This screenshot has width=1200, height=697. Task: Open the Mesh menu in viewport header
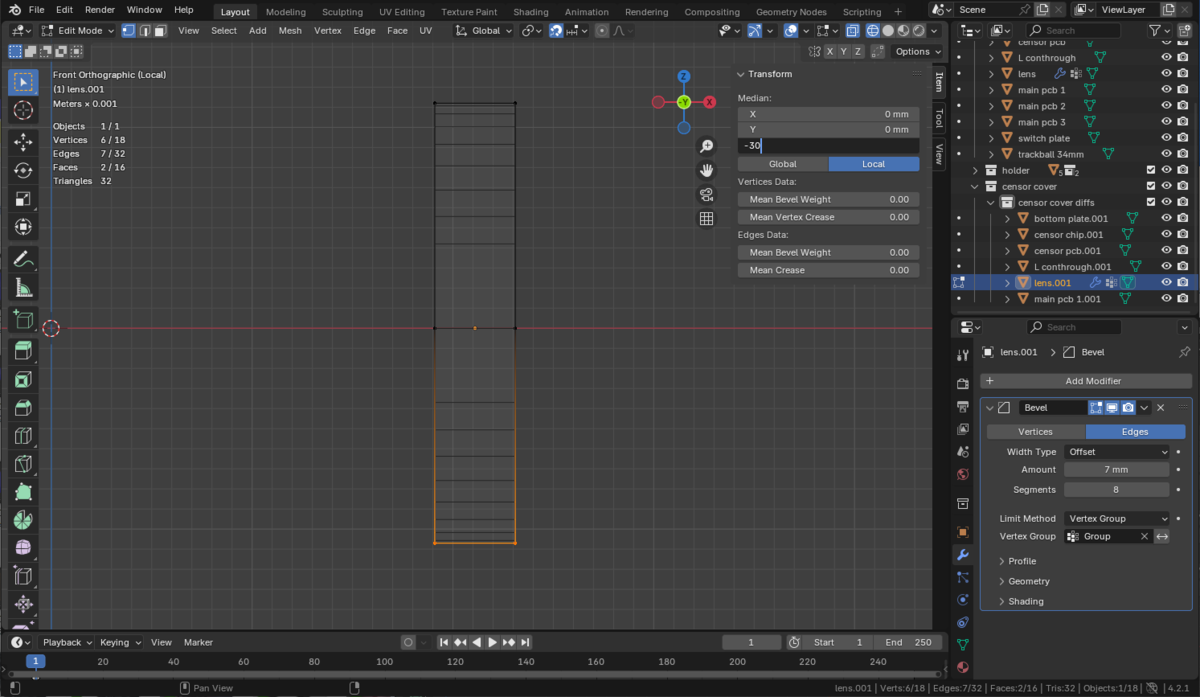coord(290,30)
